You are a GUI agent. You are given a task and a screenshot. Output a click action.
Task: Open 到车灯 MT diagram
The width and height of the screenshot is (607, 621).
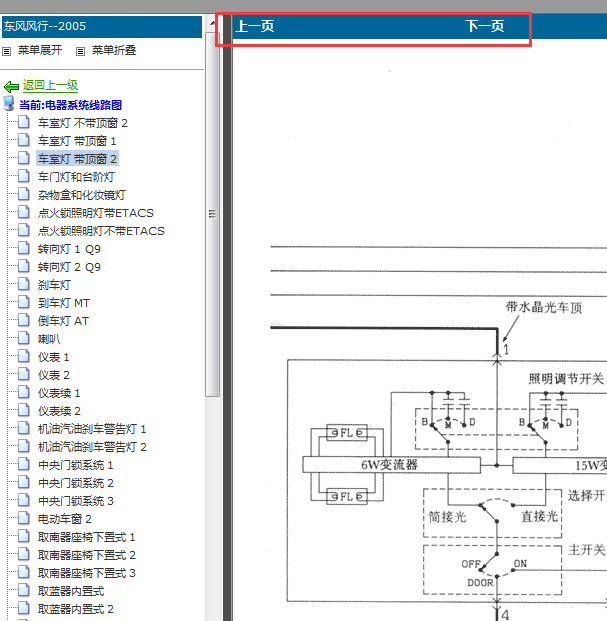(64, 303)
